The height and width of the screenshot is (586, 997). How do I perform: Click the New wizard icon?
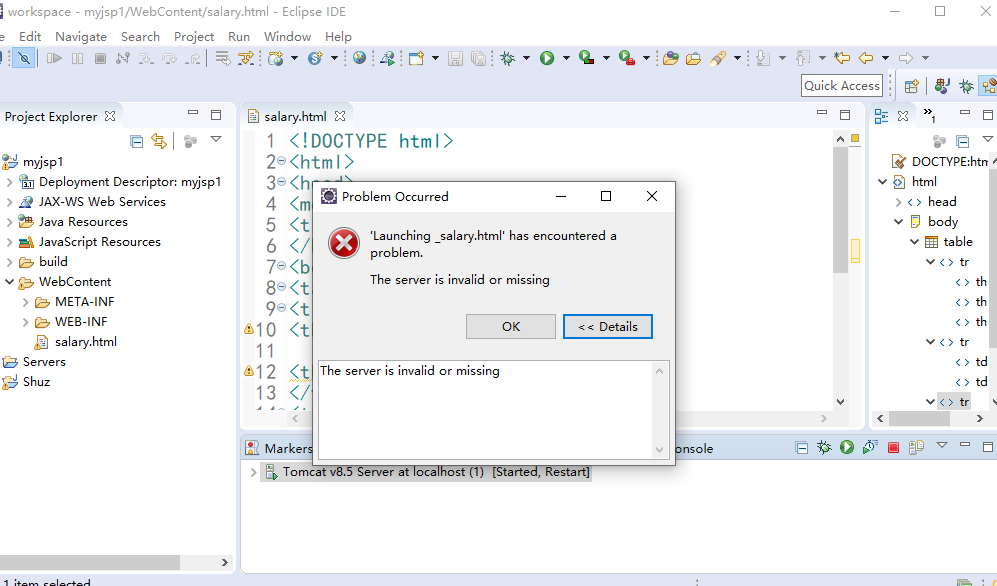[x=416, y=58]
